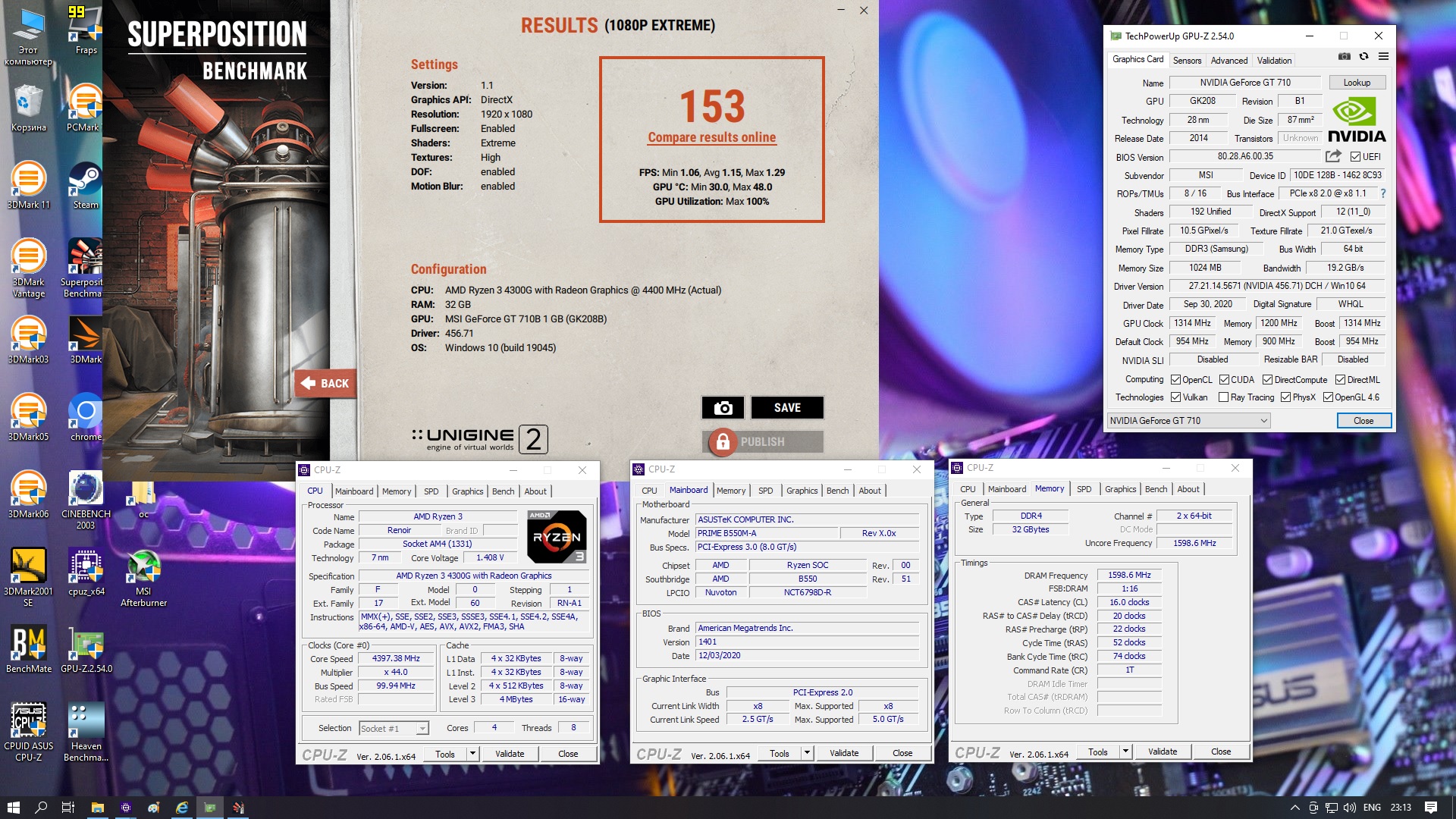Viewport: 1456px width, 819px height.
Task: Toggle OpenGL 4.6 checkbox
Action: click(x=1328, y=397)
